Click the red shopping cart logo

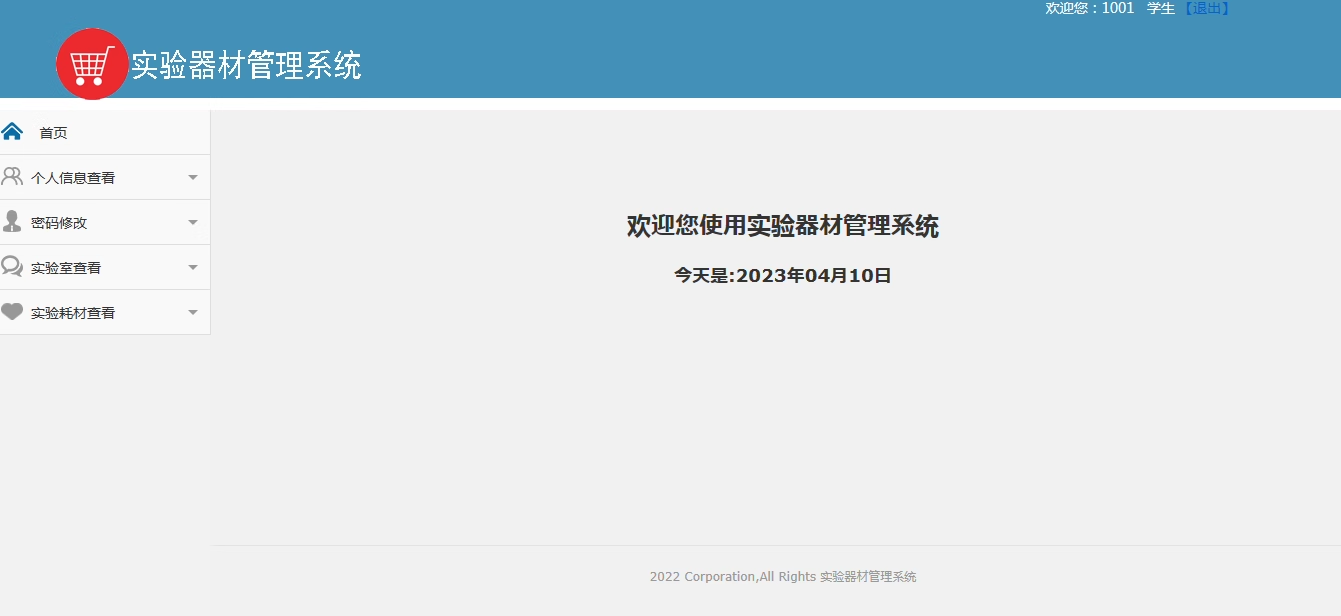click(92, 64)
